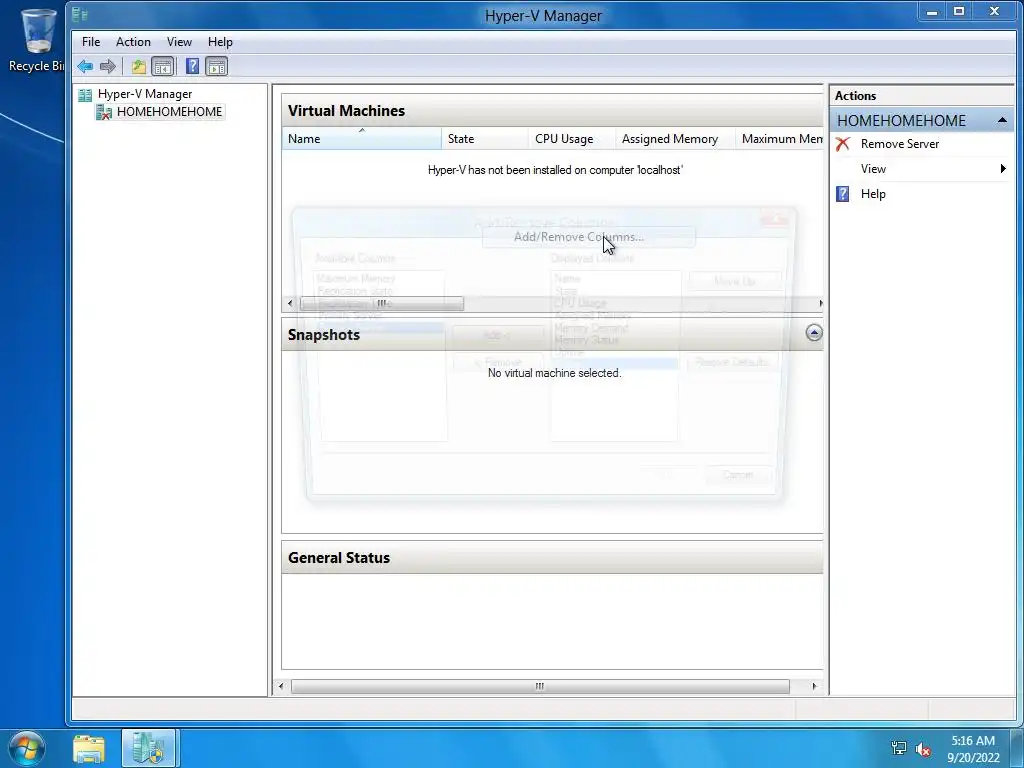The width and height of the screenshot is (1024, 768).
Task: Click the muted volume tray icon
Action: (923, 749)
